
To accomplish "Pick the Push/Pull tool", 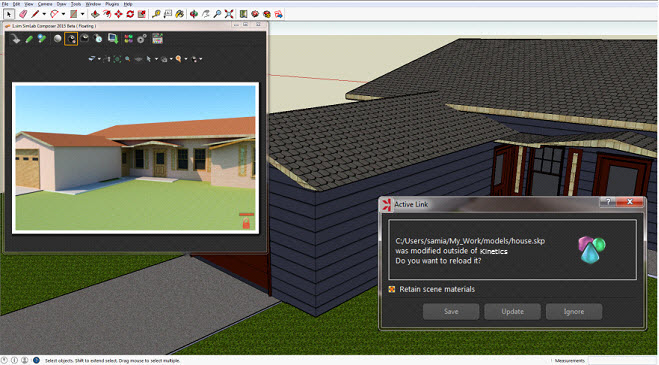I will point(95,14).
